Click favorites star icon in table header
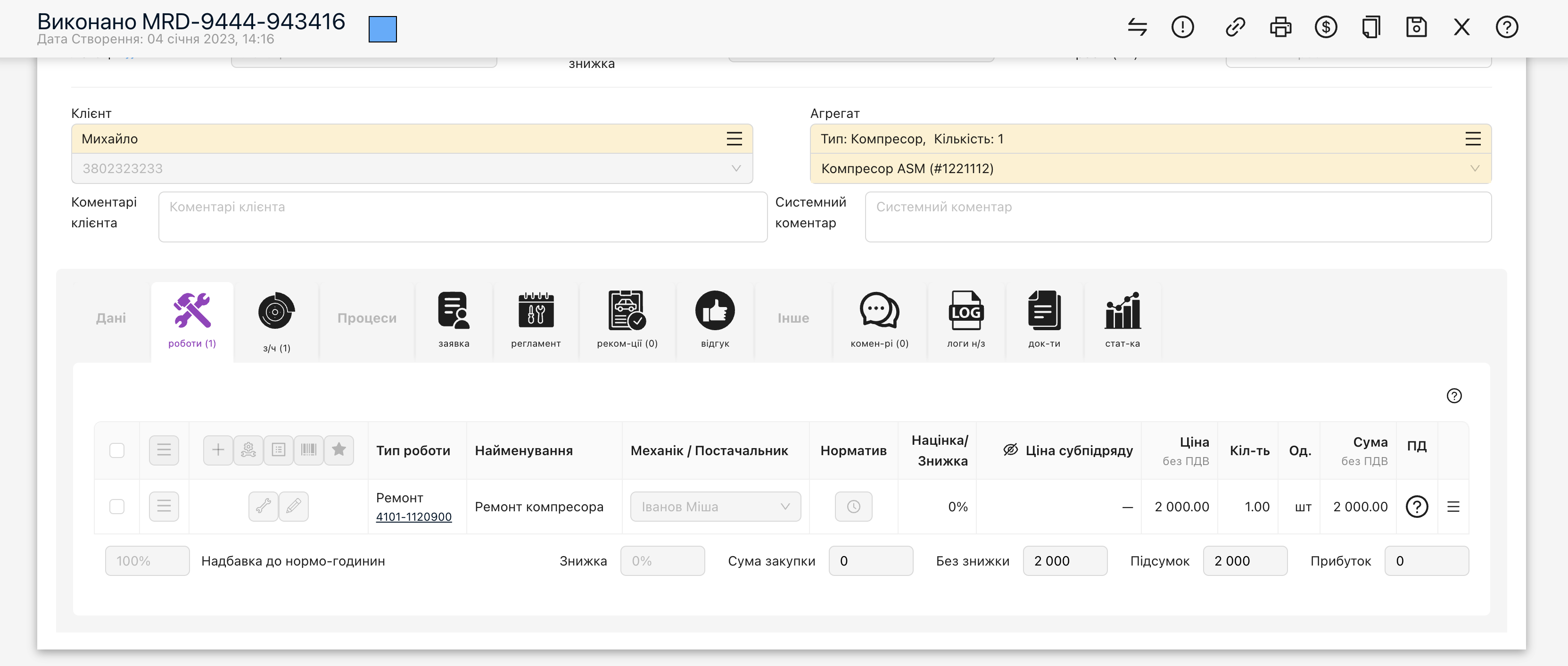Viewport: 1568px width, 666px height. click(339, 450)
